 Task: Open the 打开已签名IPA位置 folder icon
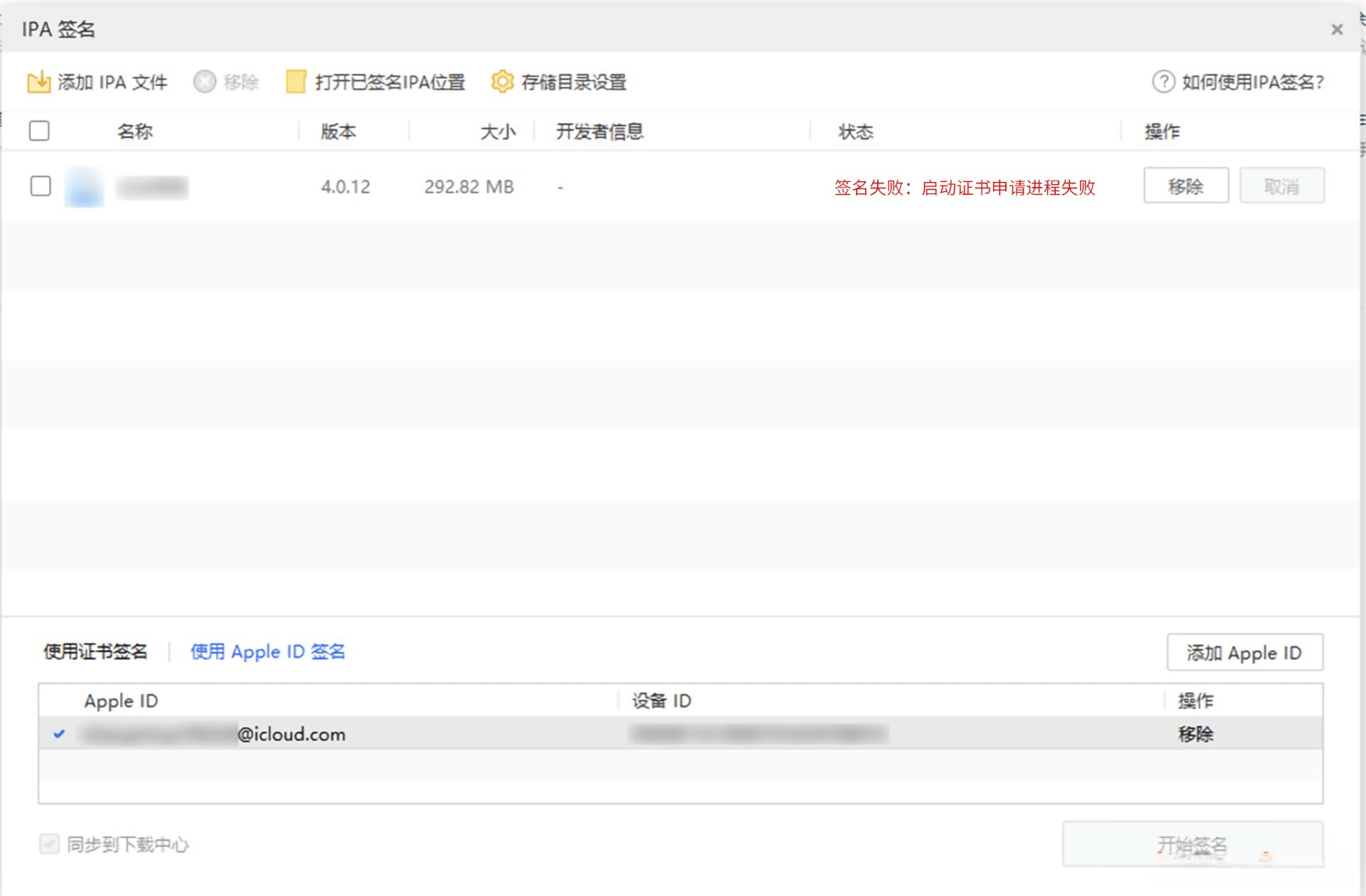coord(294,82)
